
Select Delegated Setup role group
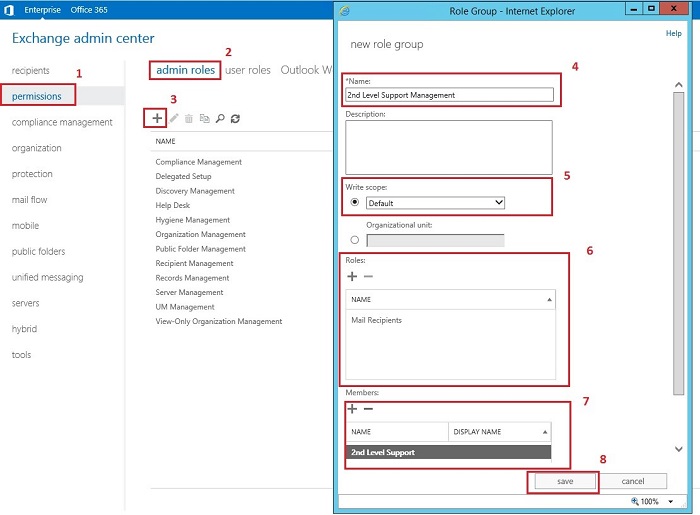(183, 176)
